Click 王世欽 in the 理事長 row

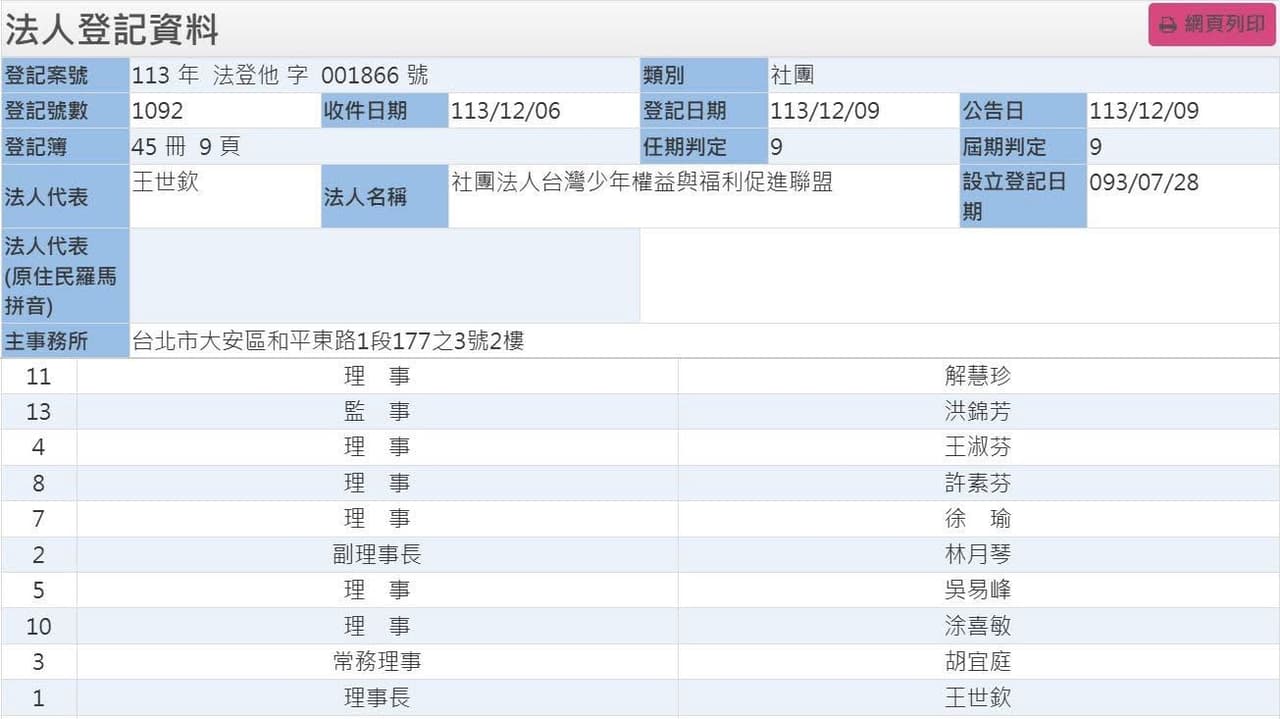[978, 697]
